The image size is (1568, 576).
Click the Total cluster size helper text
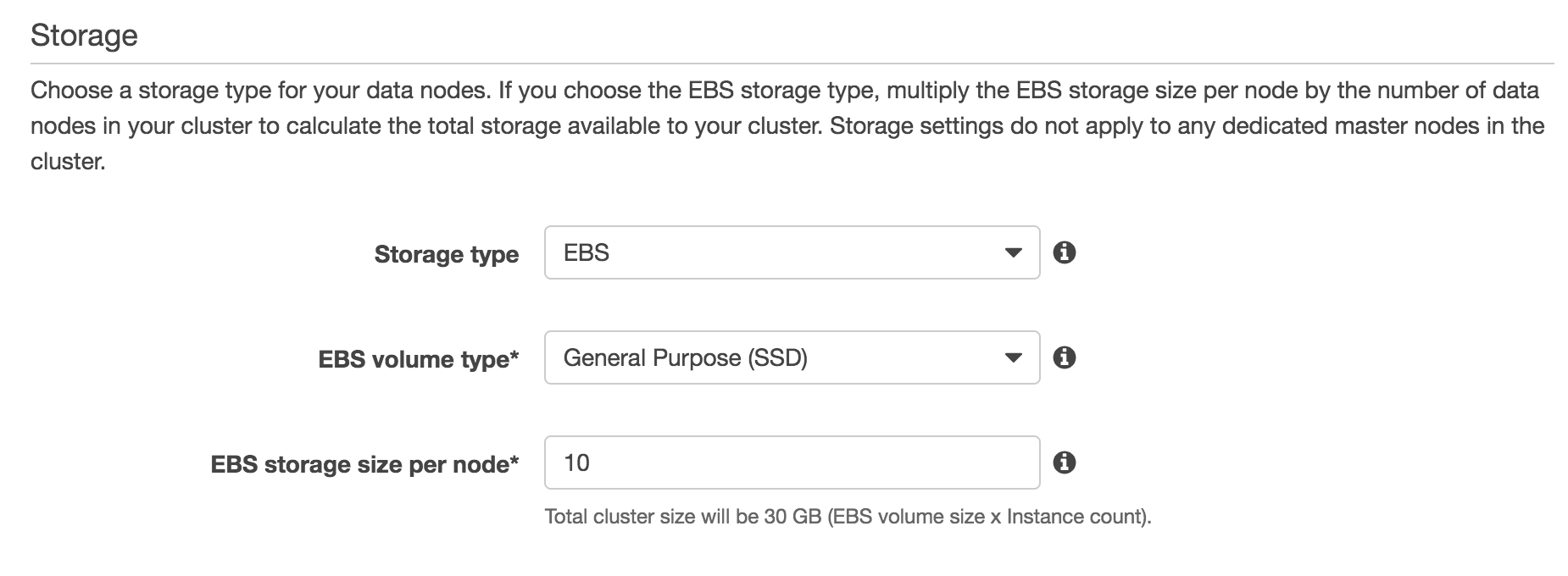tap(848, 517)
